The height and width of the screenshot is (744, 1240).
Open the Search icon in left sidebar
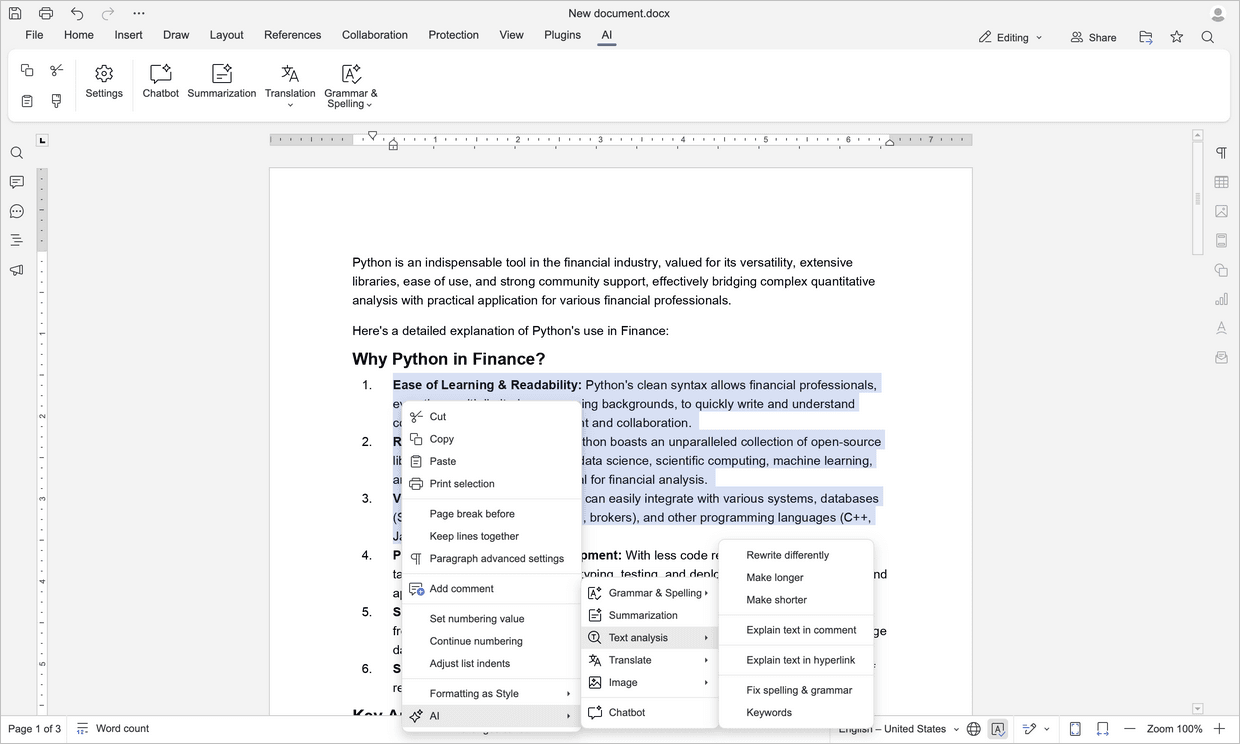point(16,153)
